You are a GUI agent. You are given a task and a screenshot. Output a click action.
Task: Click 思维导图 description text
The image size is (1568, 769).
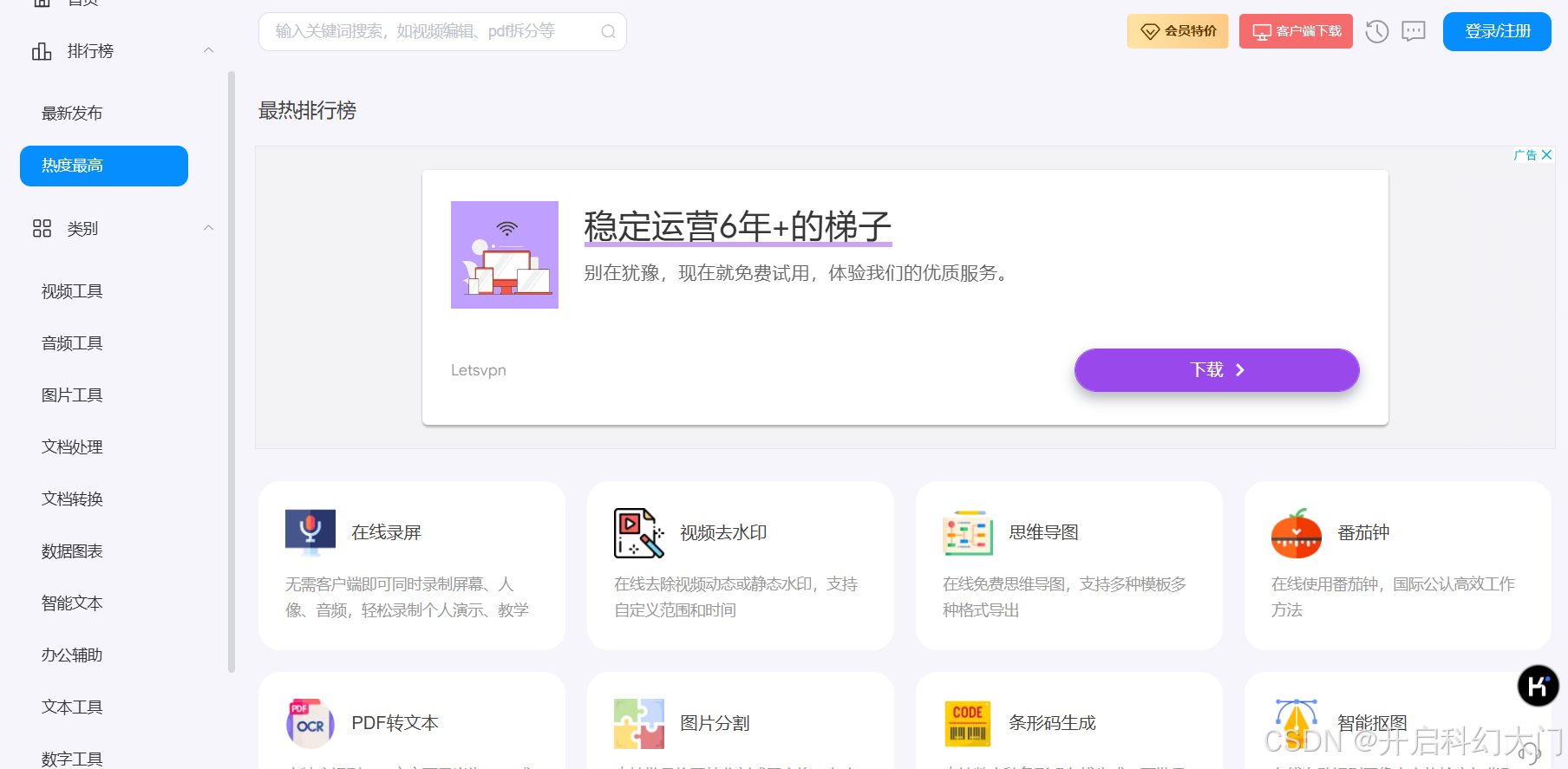point(1064,597)
